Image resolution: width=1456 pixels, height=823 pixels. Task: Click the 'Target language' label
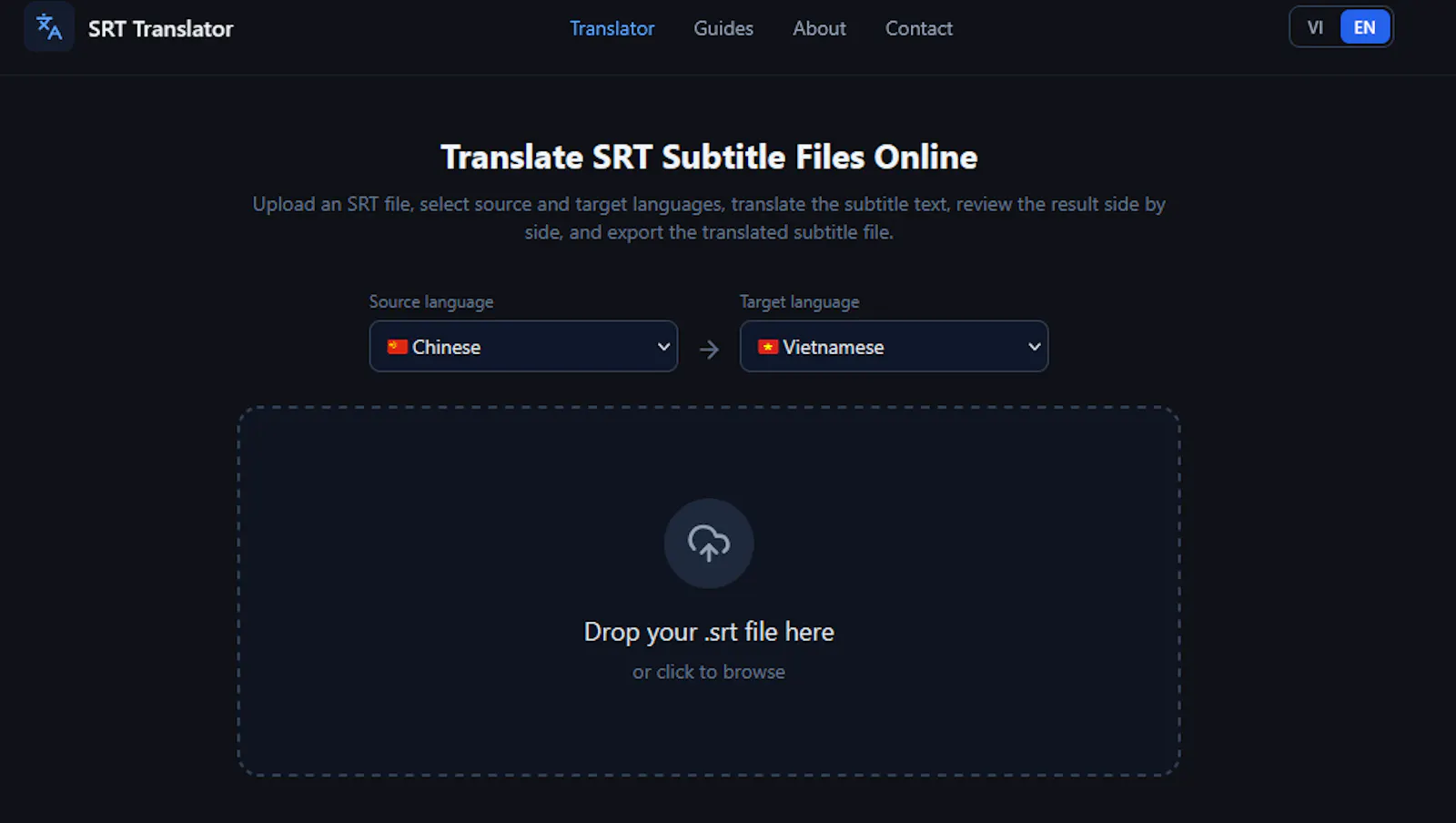pyautogui.click(x=799, y=301)
